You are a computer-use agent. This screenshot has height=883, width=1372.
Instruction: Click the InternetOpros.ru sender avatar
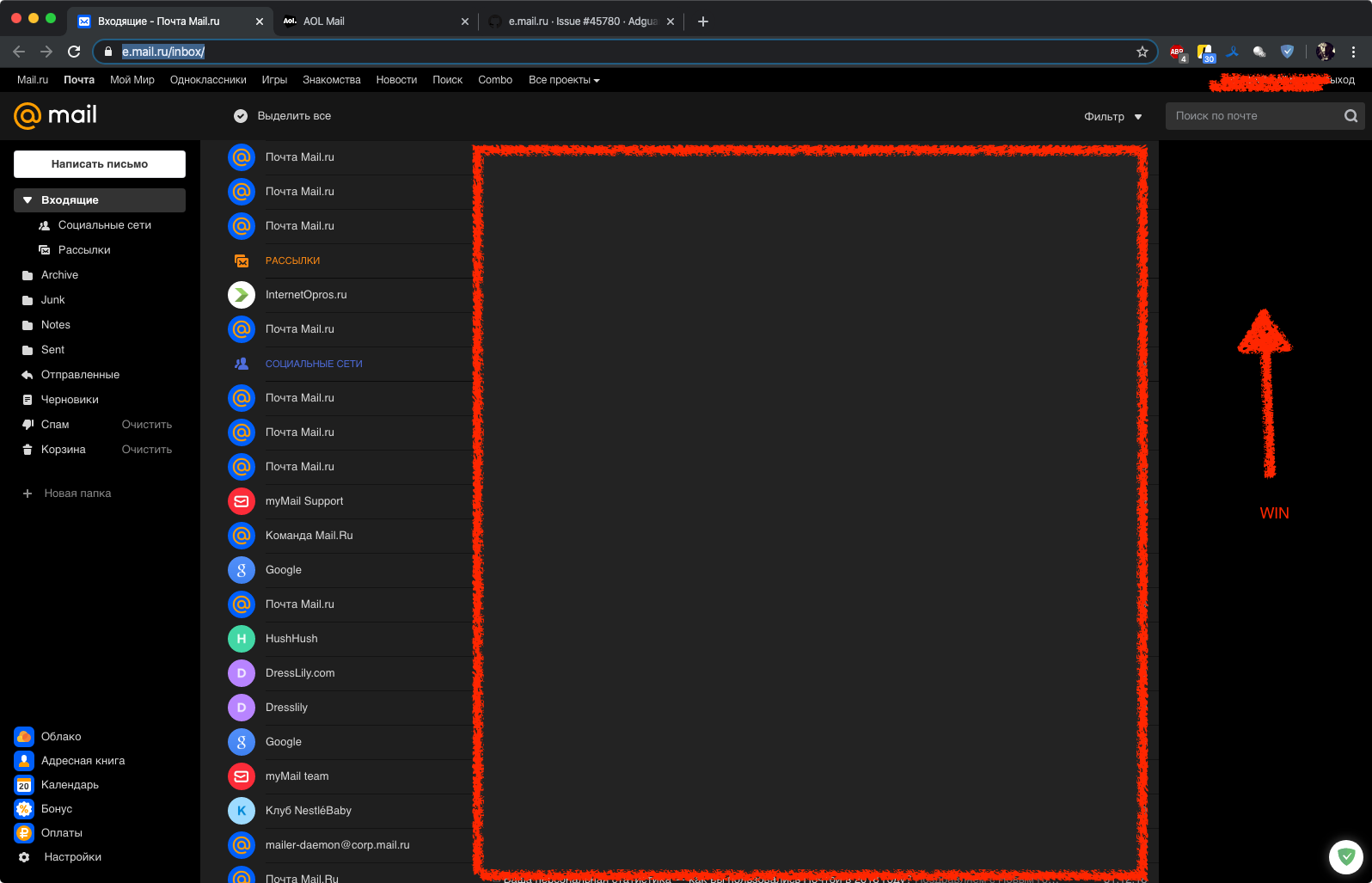(242, 295)
